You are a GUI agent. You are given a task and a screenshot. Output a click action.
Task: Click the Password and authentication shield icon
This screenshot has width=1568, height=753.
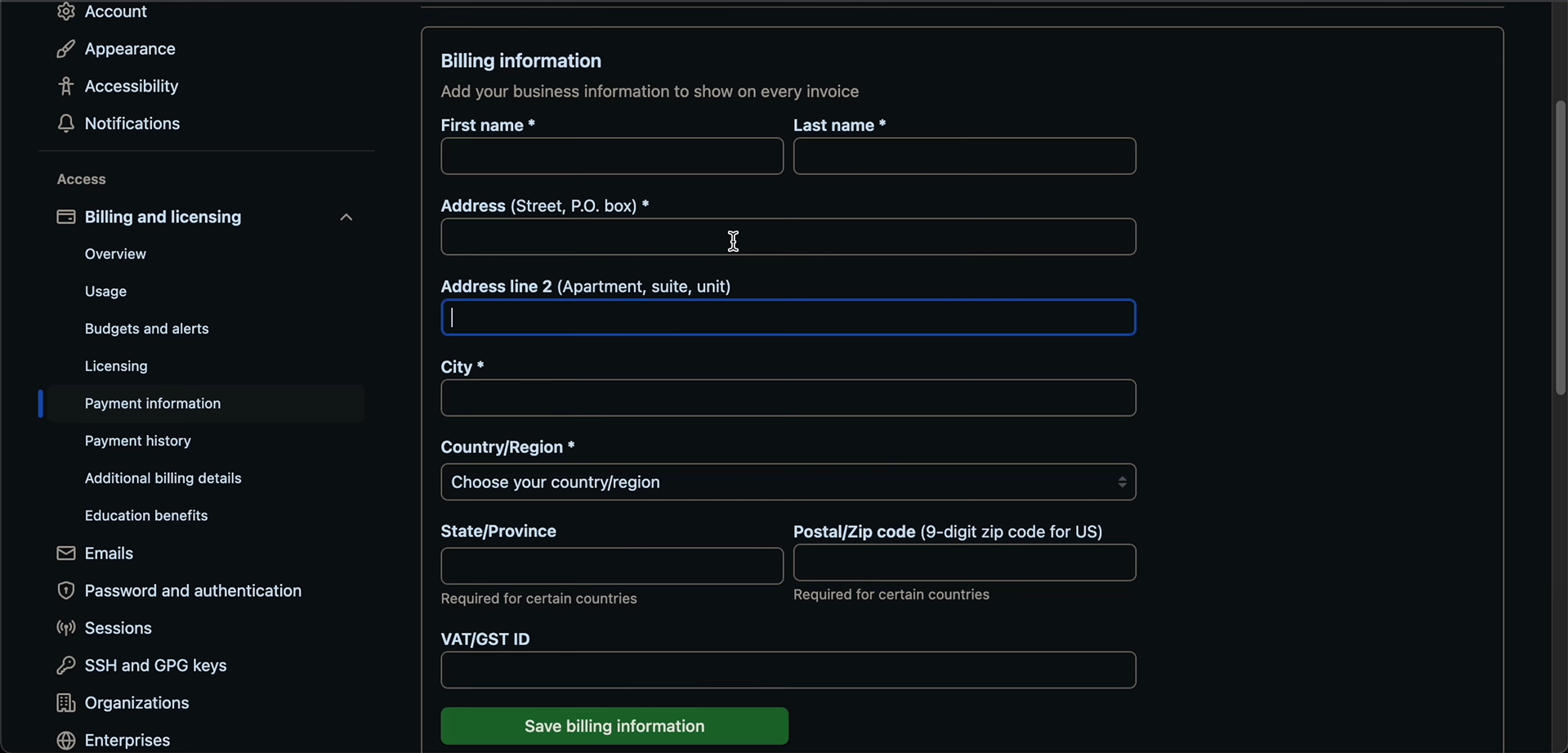tap(65, 590)
